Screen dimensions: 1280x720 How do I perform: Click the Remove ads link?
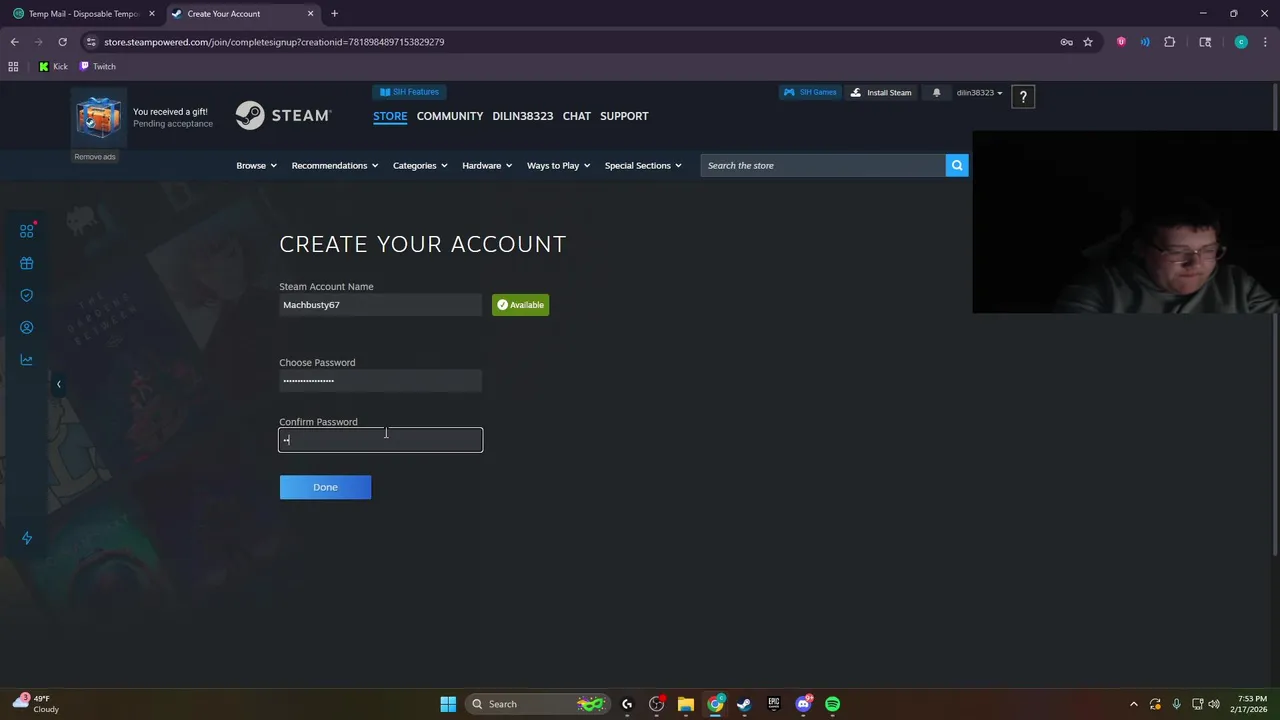[95, 156]
